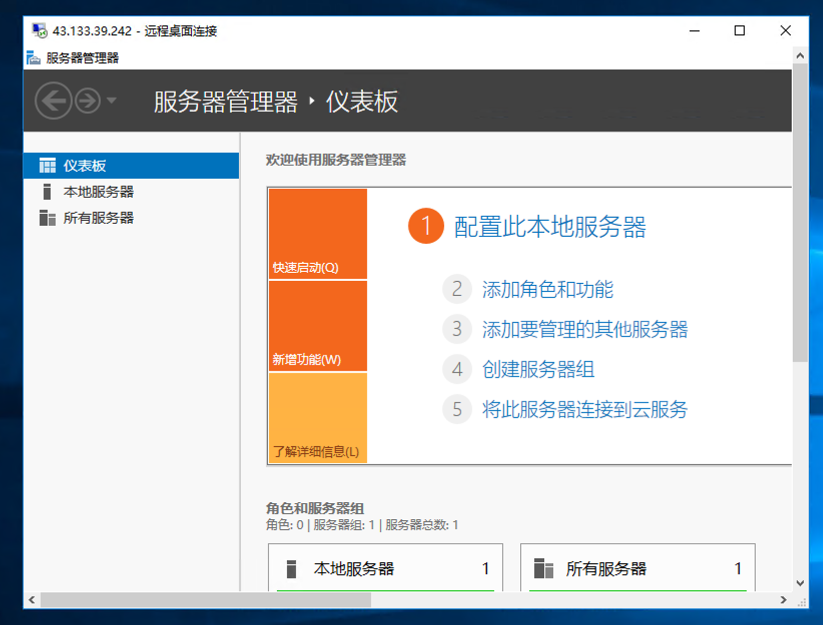This screenshot has width=823, height=625.
Task: Click the 本地服务器 tile server icon
Action: tap(292, 569)
